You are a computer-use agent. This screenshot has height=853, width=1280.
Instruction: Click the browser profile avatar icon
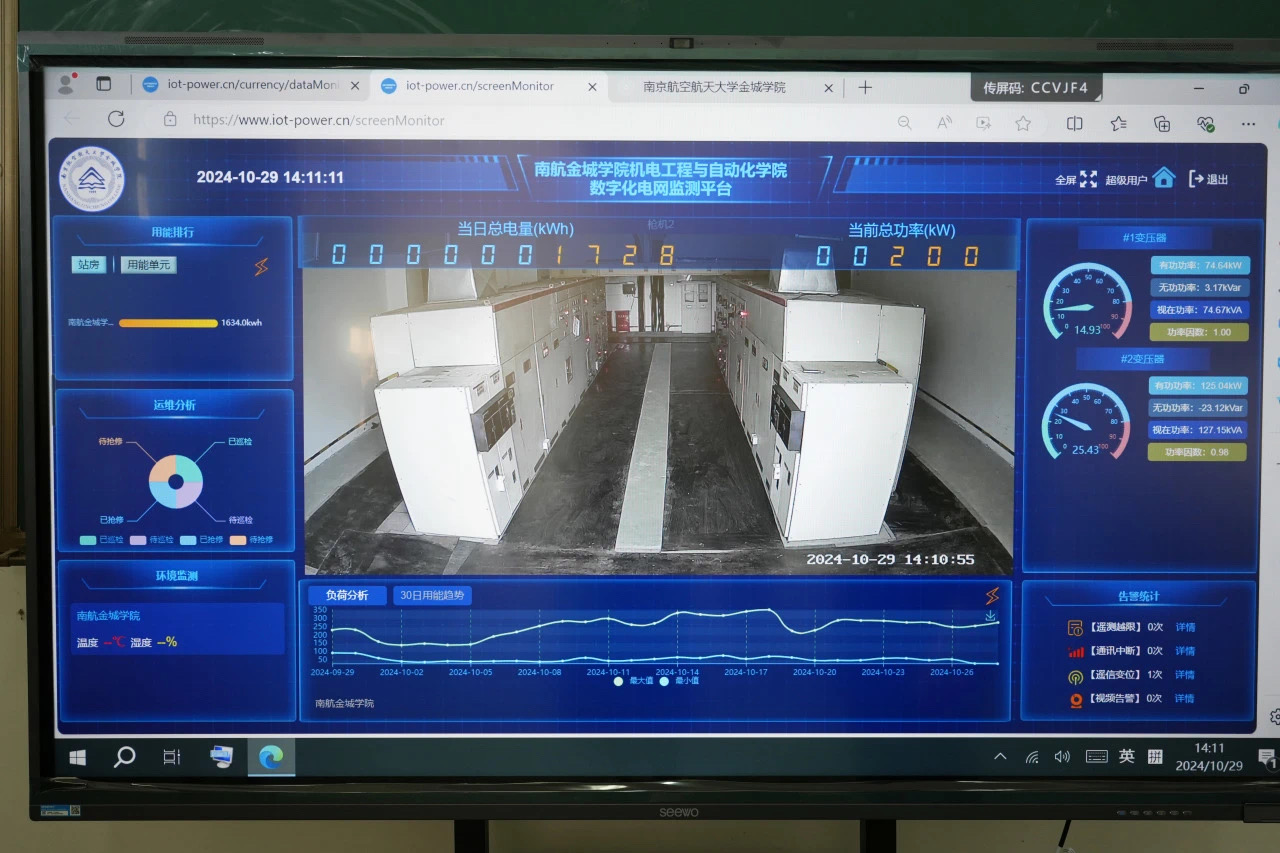click(67, 83)
